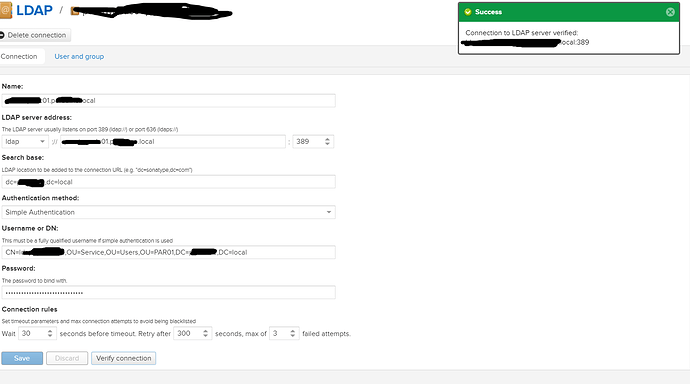Image resolution: width=690 pixels, height=384 pixels.
Task: Click the Search base input field
Action: point(169,182)
